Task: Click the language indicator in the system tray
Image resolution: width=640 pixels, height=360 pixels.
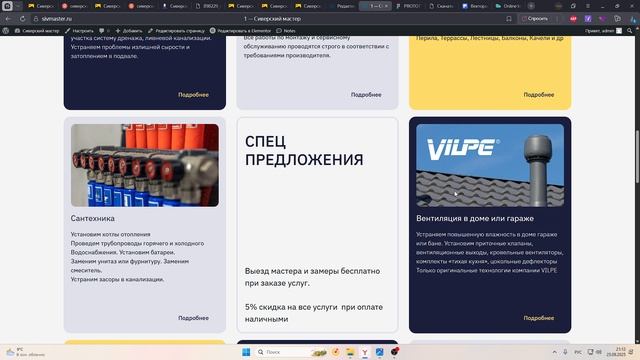Action: [x=578, y=352]
